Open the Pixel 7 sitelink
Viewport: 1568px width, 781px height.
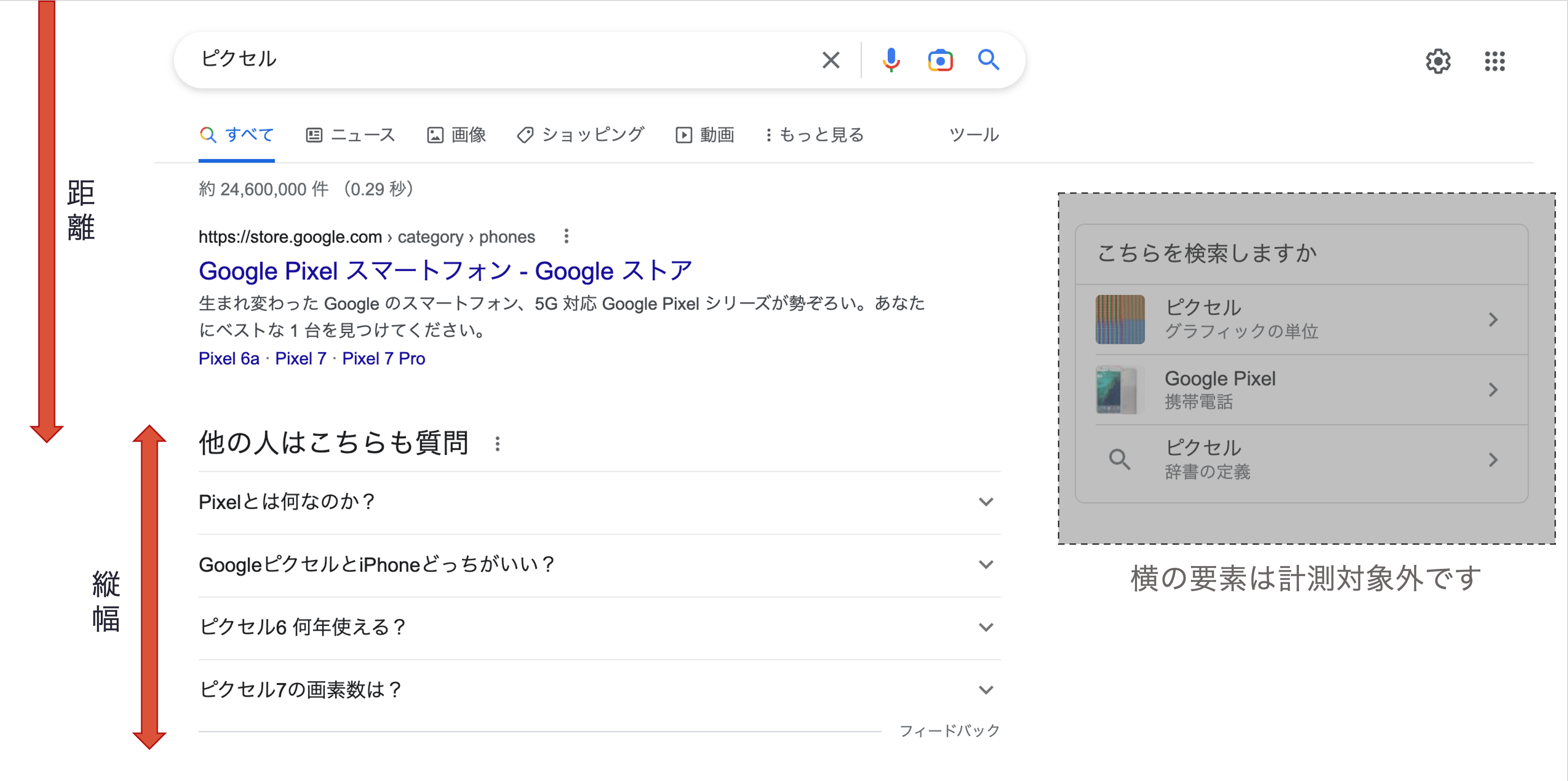pyautogui.click(x=301, y=359)
